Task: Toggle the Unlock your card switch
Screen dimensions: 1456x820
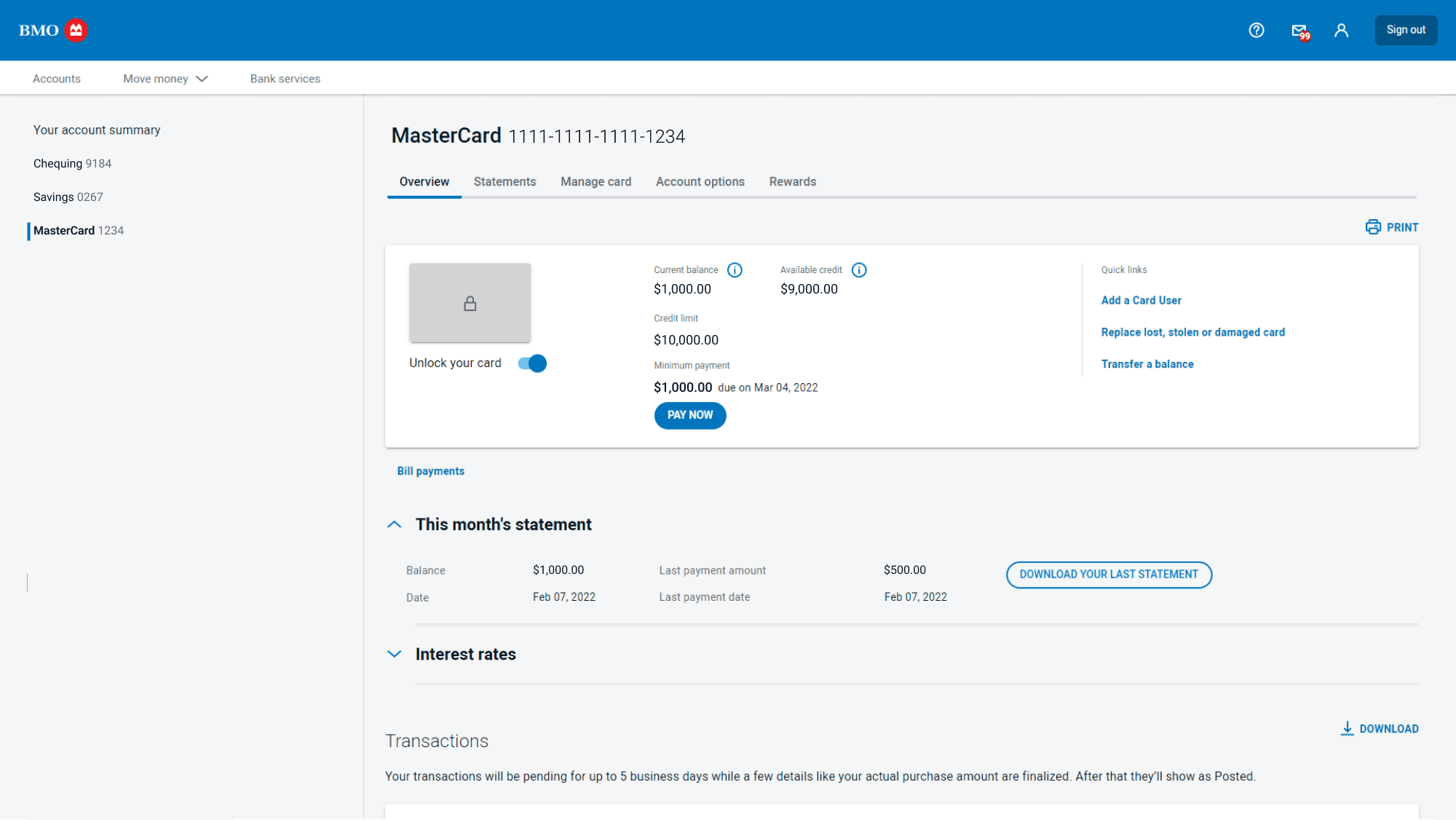Action: coord(532,363)
